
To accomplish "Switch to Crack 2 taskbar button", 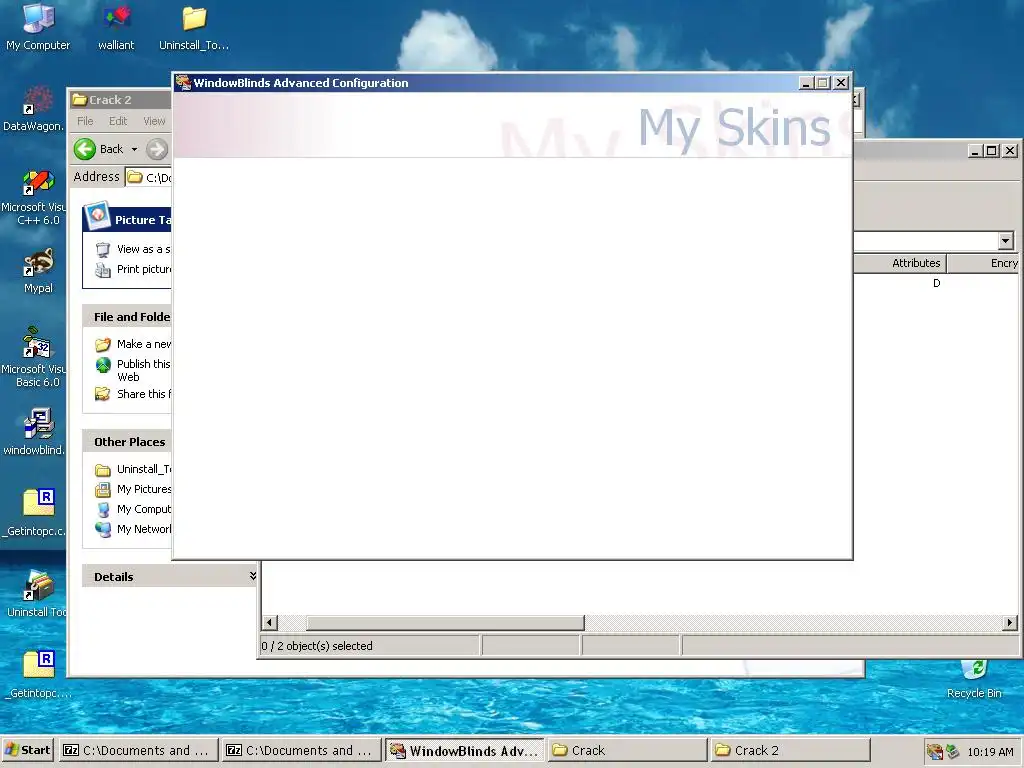I will [x=790, y=750].
